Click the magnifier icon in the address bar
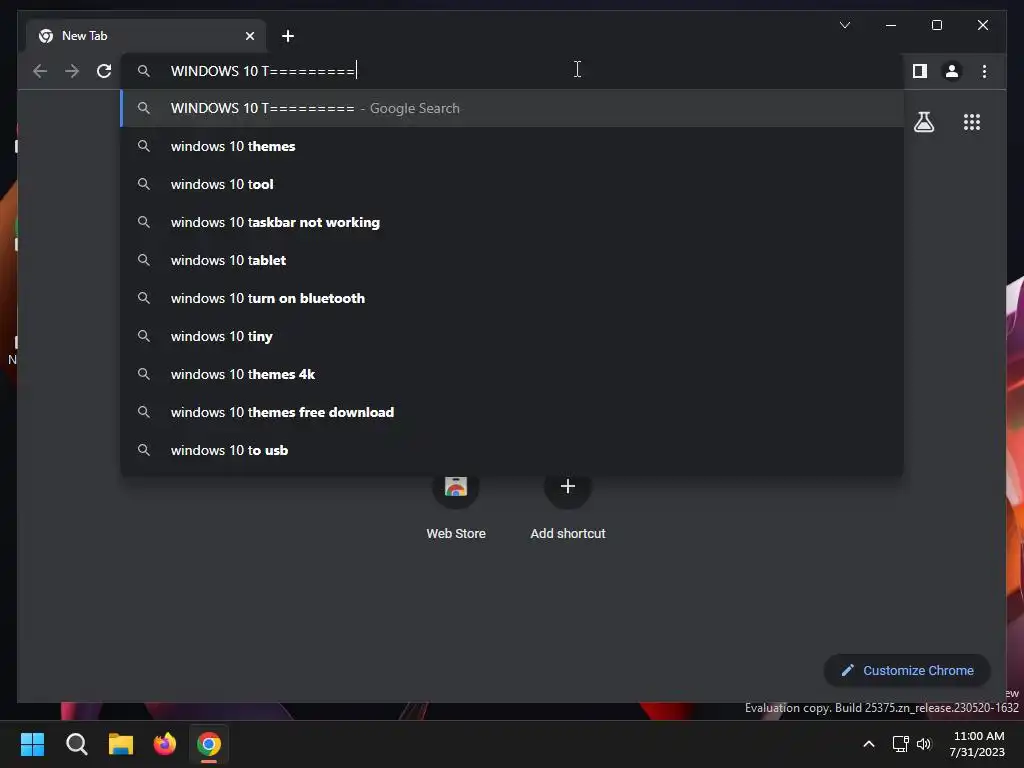 (144, 71)
